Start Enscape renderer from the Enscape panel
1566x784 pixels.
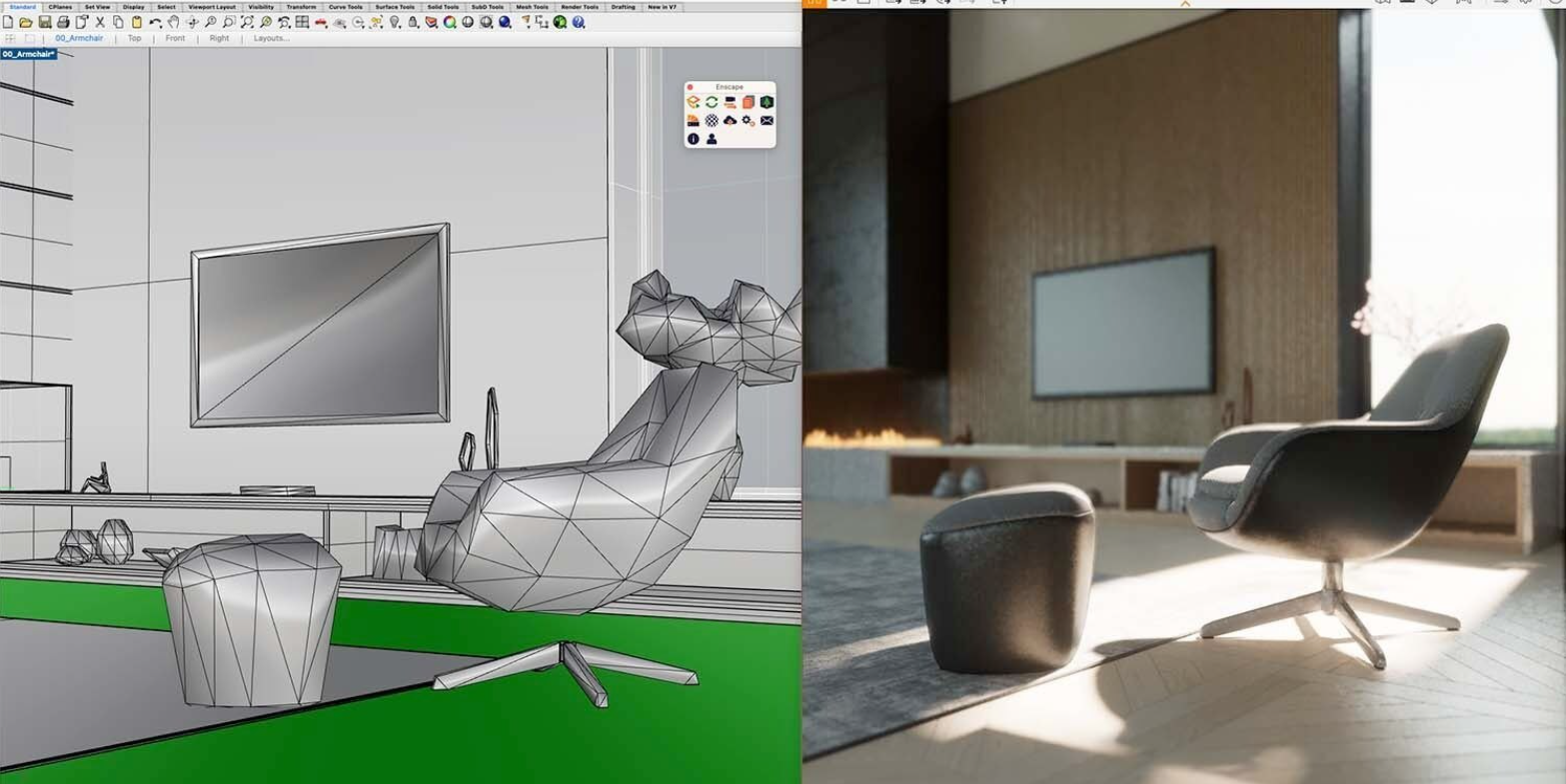click(x=693, y=102)
